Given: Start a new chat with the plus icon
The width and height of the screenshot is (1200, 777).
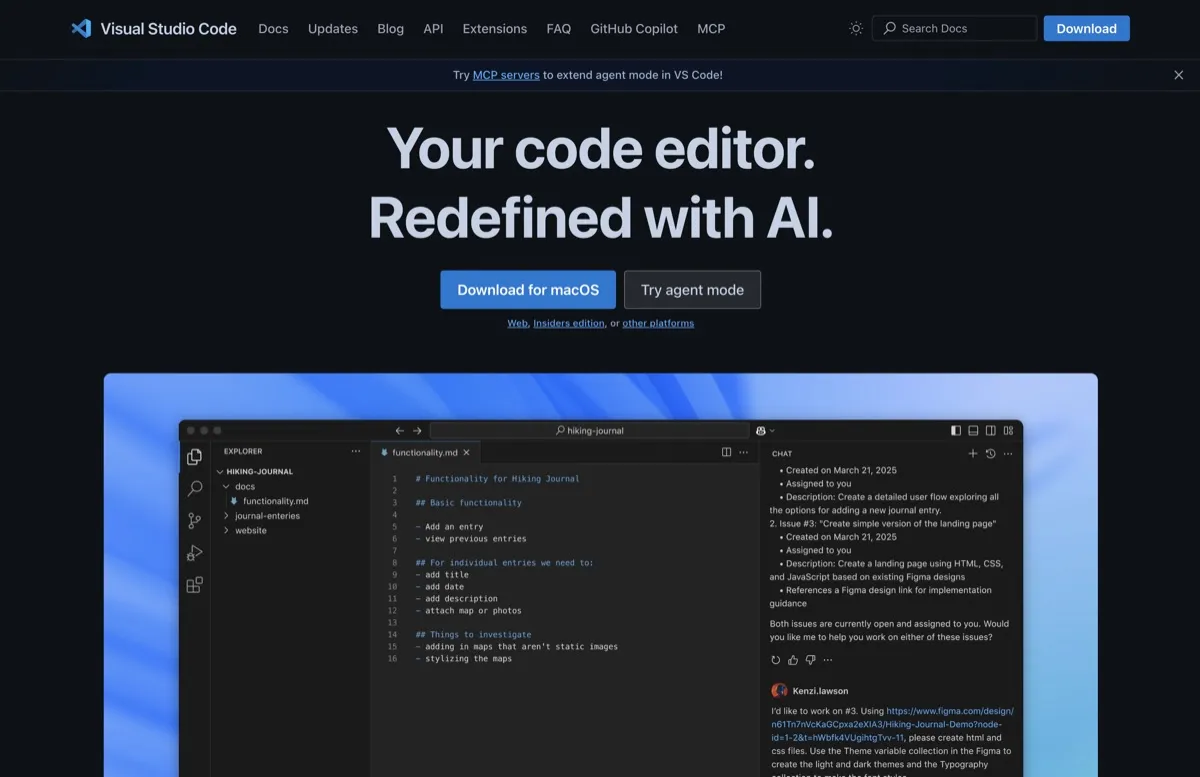Looking at the screenshot, I should coord(973,453).
